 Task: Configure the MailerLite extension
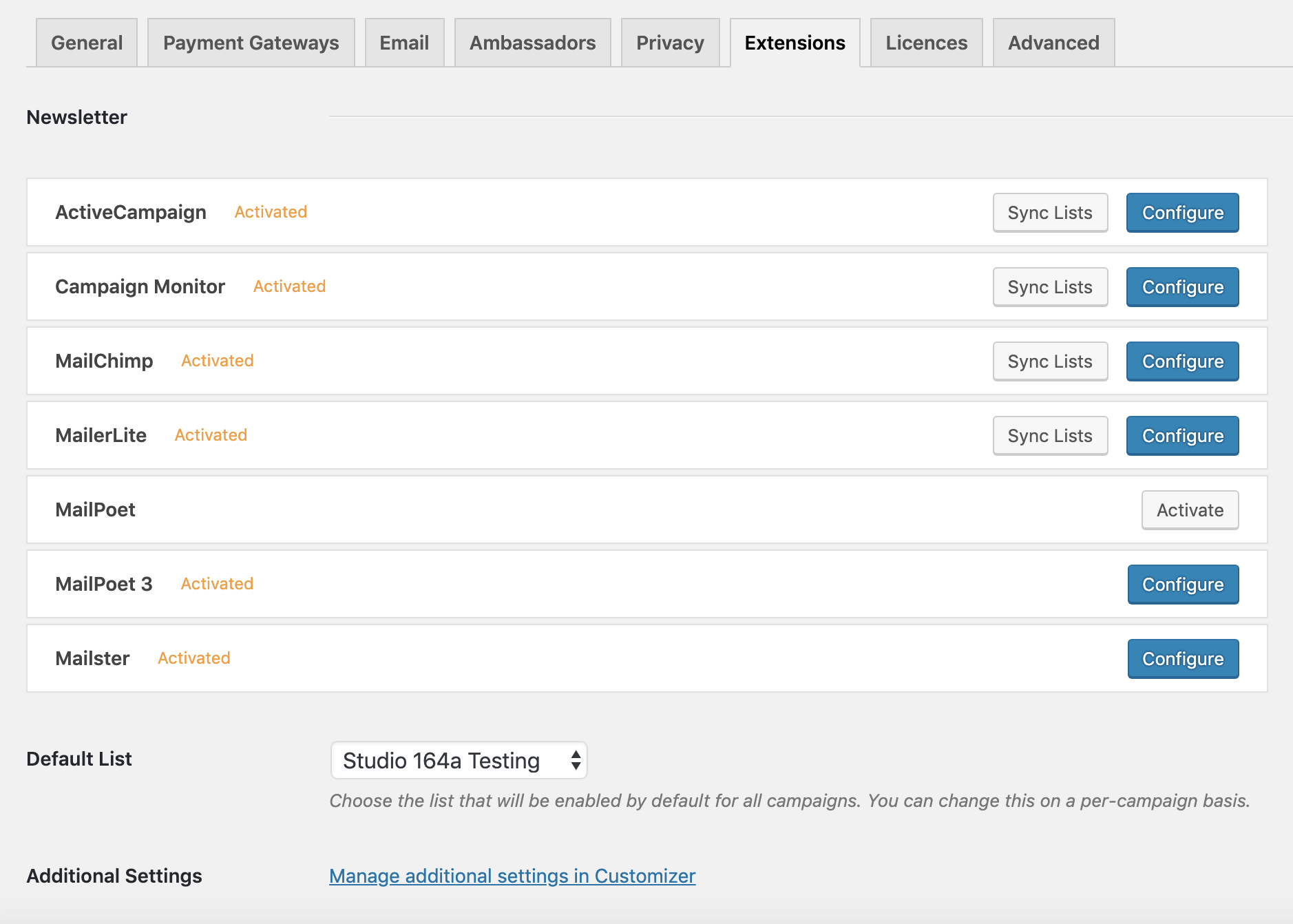1183,436
